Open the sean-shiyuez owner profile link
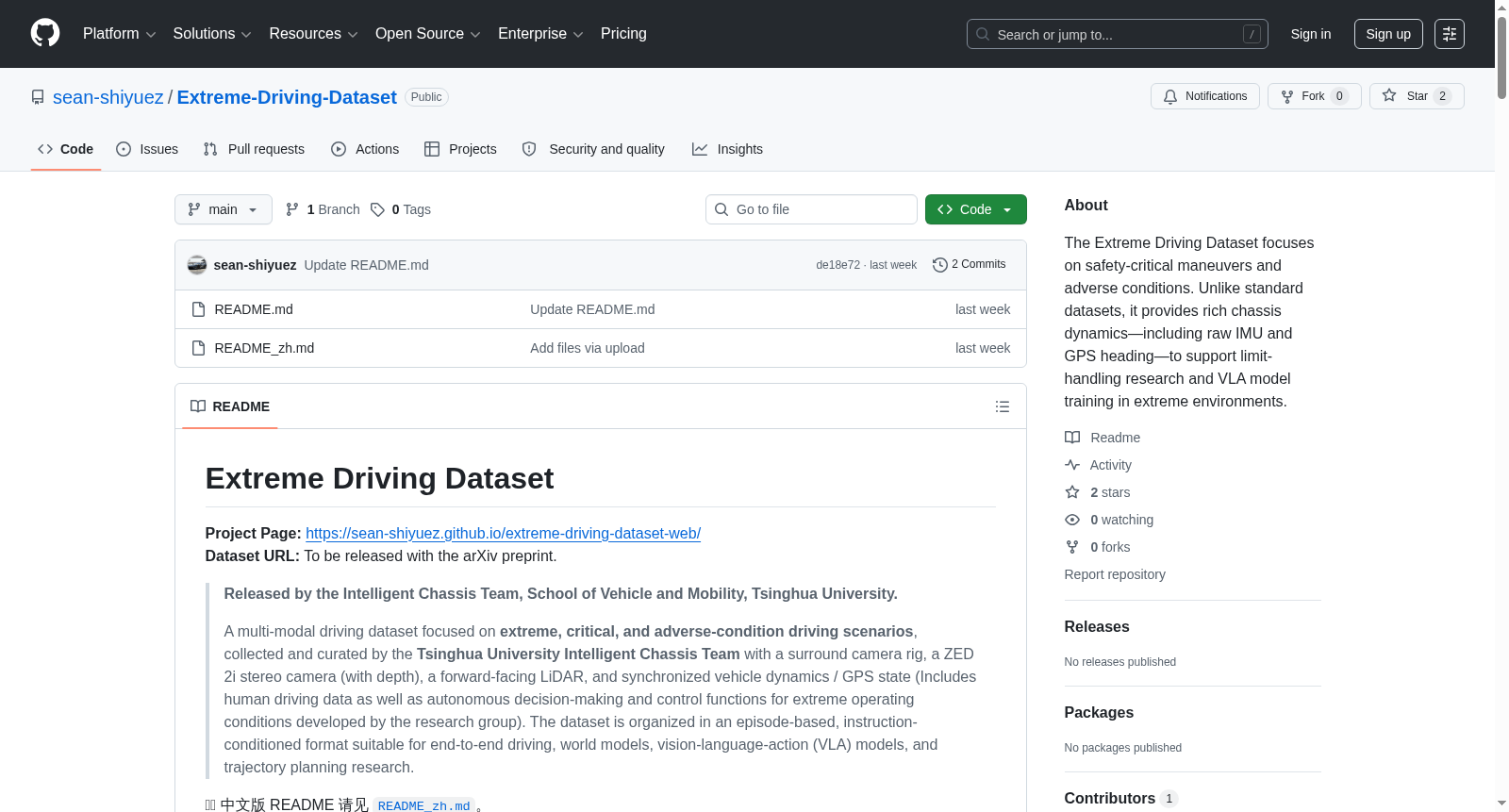This screenshot has width=1509, height=812. pyautogui.click(x=108, y=97)
